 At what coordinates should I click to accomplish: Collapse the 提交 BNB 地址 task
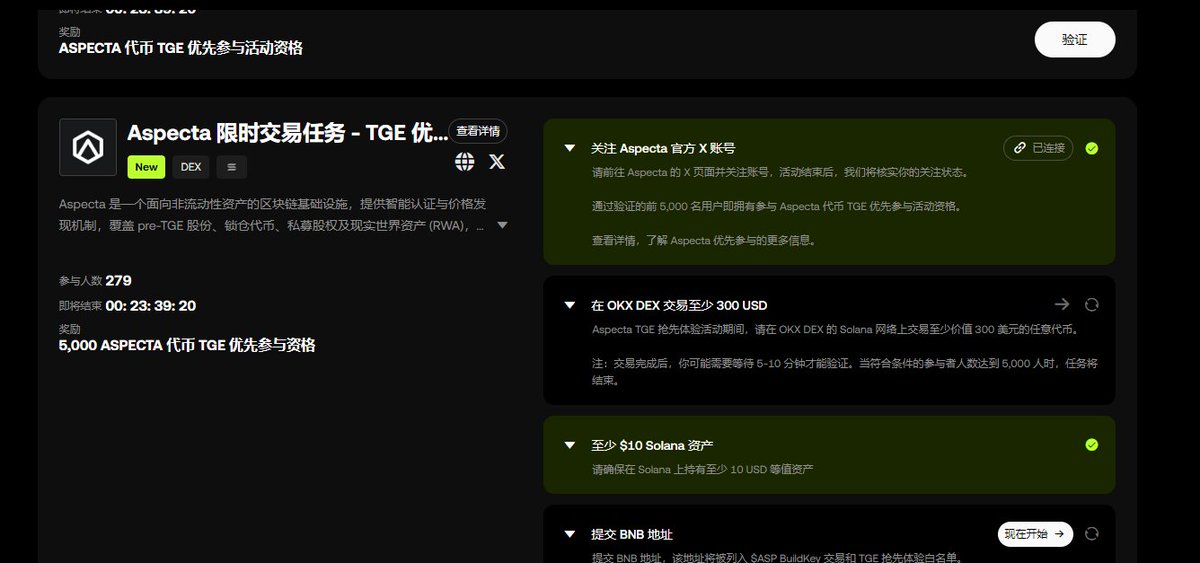(x=570, y=534)
